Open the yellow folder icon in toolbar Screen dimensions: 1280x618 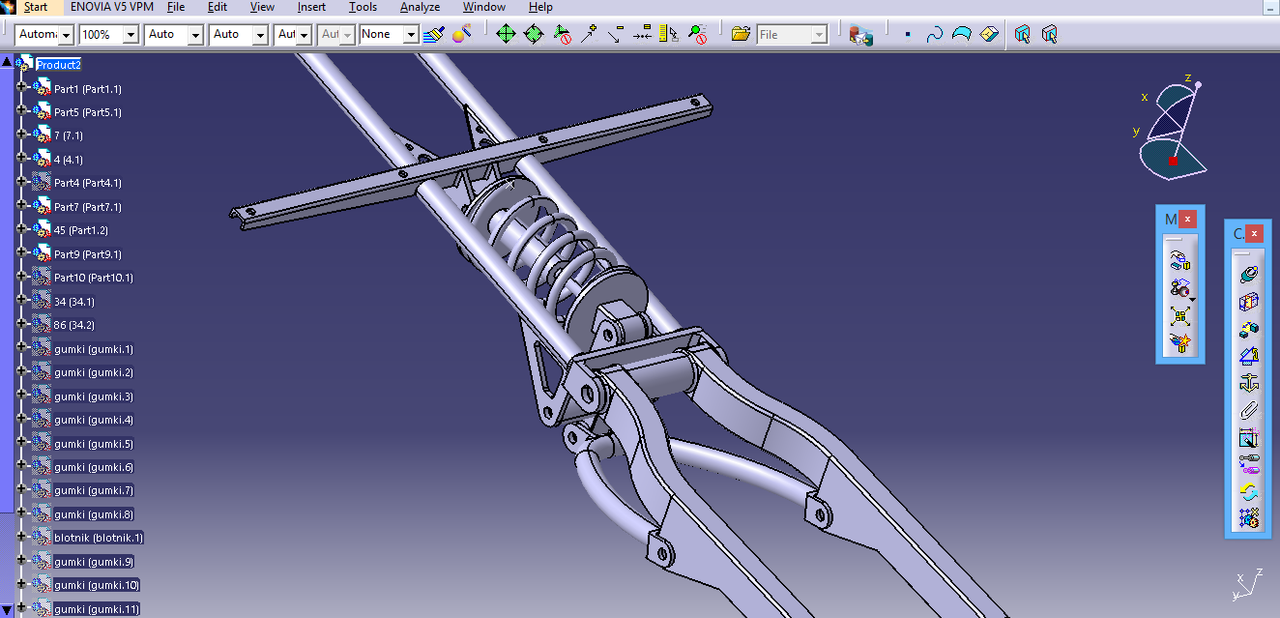tap(740, 34)
